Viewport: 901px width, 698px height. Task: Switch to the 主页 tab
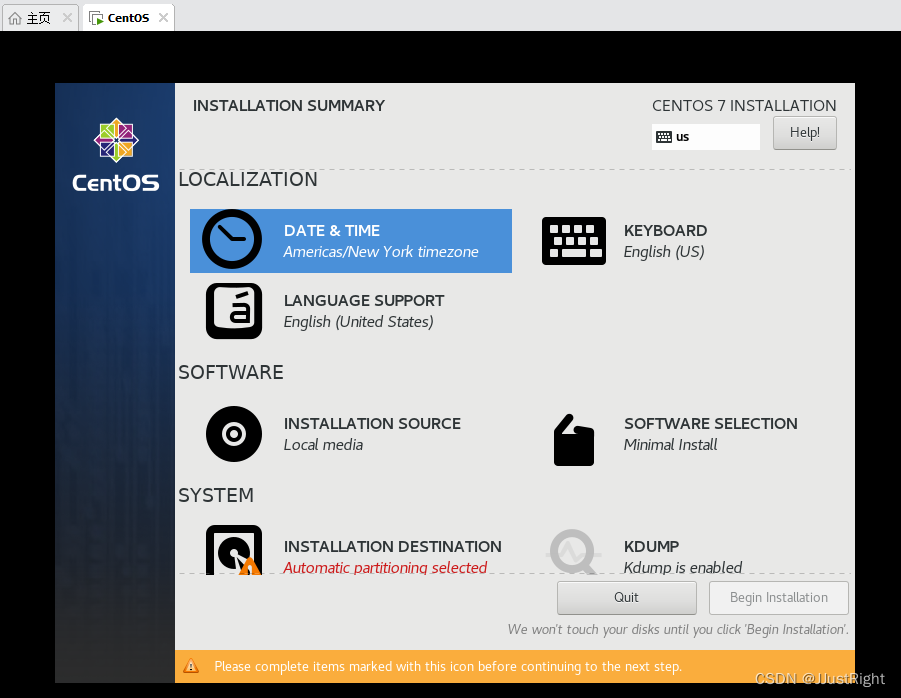click(40, 18)
